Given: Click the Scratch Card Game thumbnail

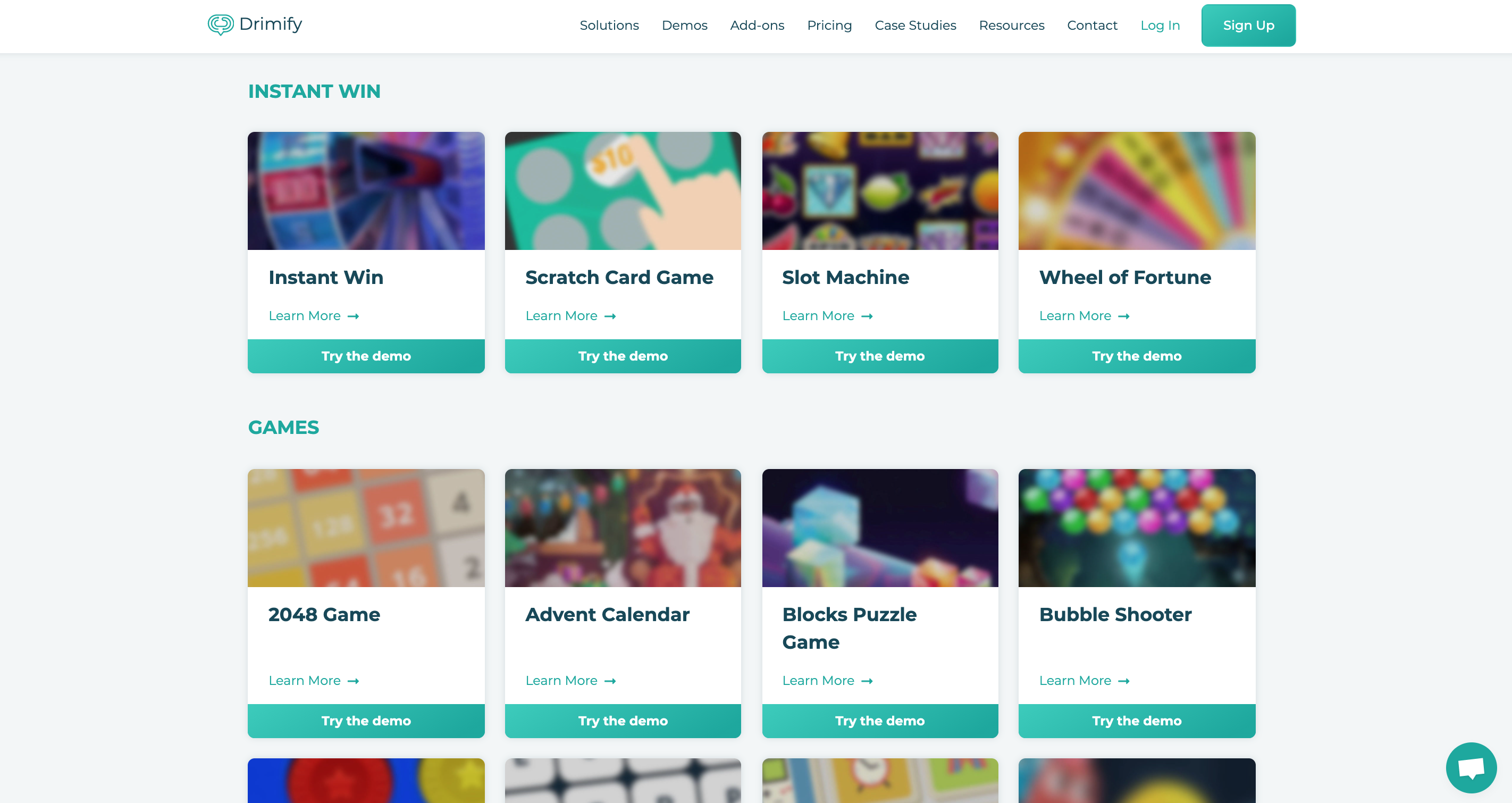Looking at the screenshot, I should point(623,190).
